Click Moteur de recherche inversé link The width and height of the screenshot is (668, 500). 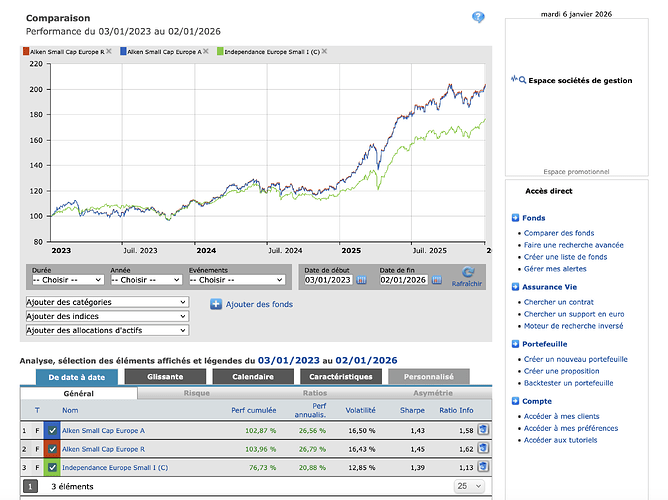coord(573,326)
